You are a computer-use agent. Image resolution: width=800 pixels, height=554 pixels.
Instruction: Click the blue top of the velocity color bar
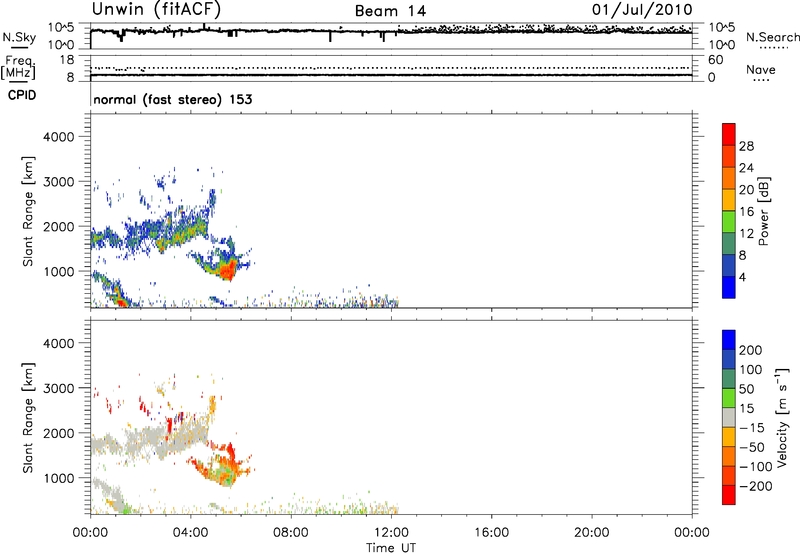click(x=729, y=339)
